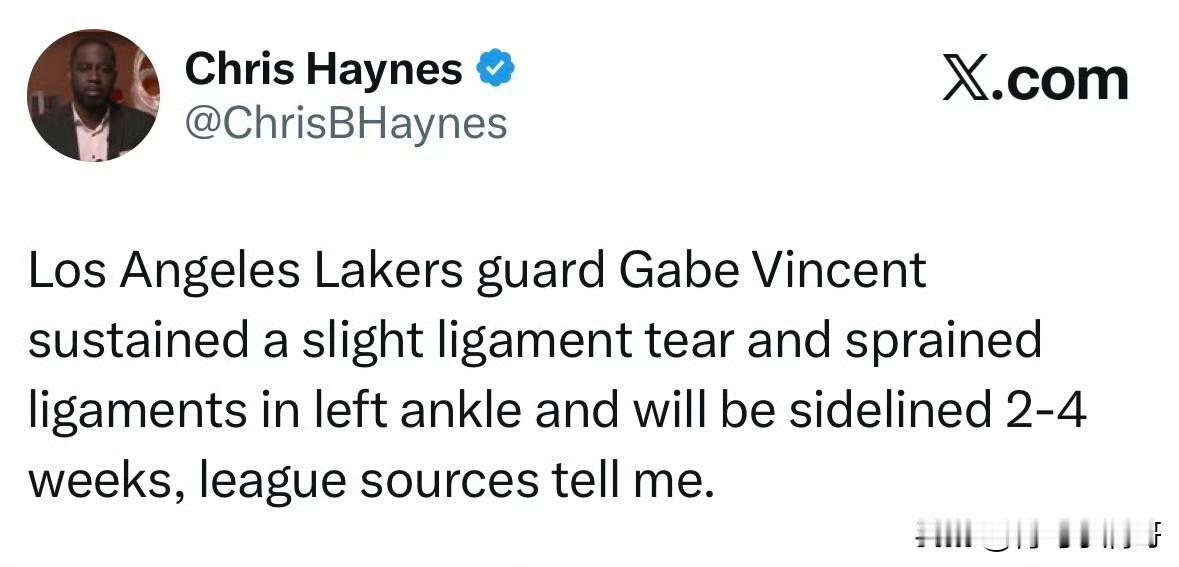Viewport: 1179px width, 567px height.
Task: Click the word "sprained" in the tweet
Action: point(944,344)
